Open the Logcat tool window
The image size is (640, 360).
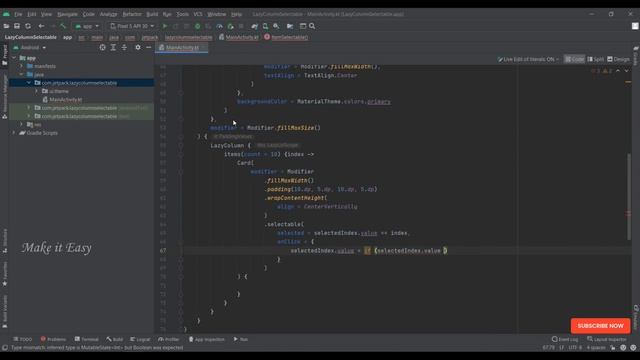point(140,339)
